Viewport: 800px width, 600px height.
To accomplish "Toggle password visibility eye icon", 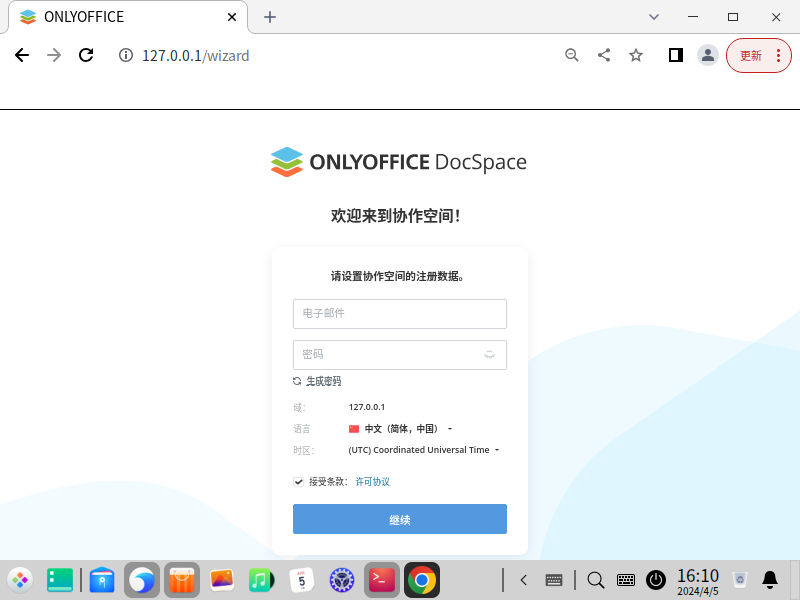I will click(489, 355).
